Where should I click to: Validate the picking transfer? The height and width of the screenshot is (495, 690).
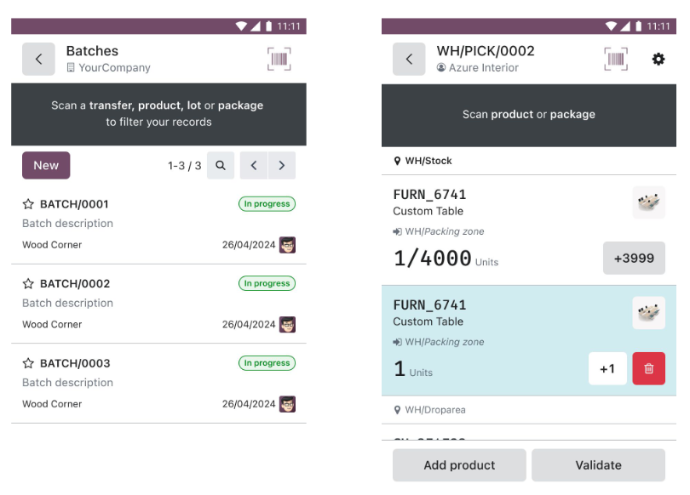click(598, 465)
